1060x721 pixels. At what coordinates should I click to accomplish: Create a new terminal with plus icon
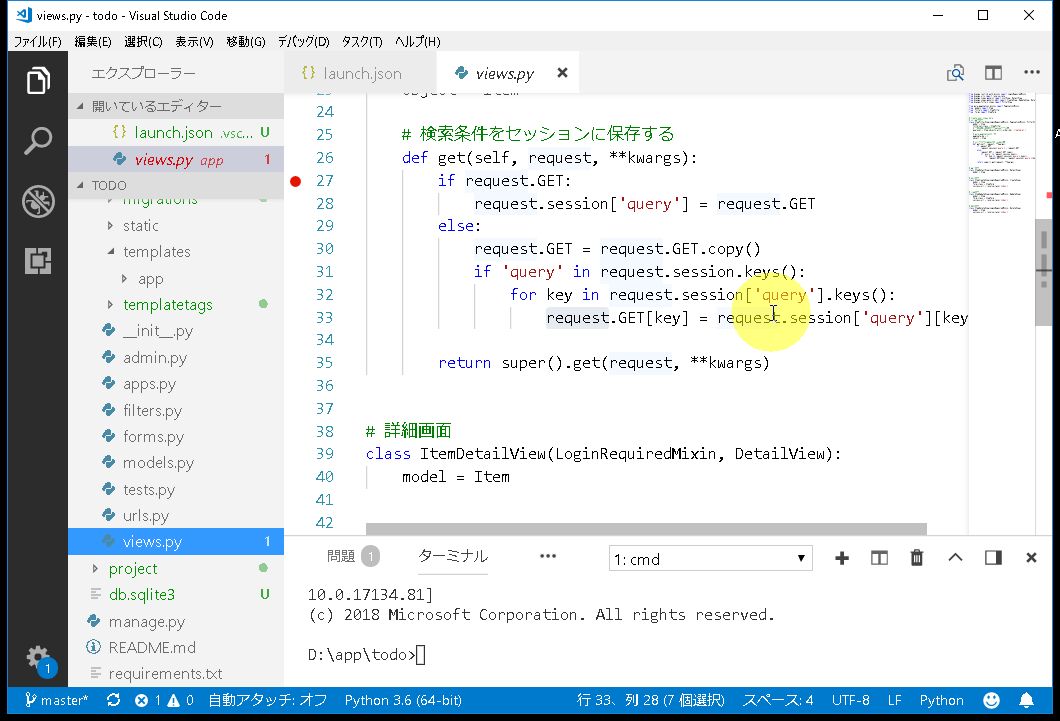[x=842, y=558]
